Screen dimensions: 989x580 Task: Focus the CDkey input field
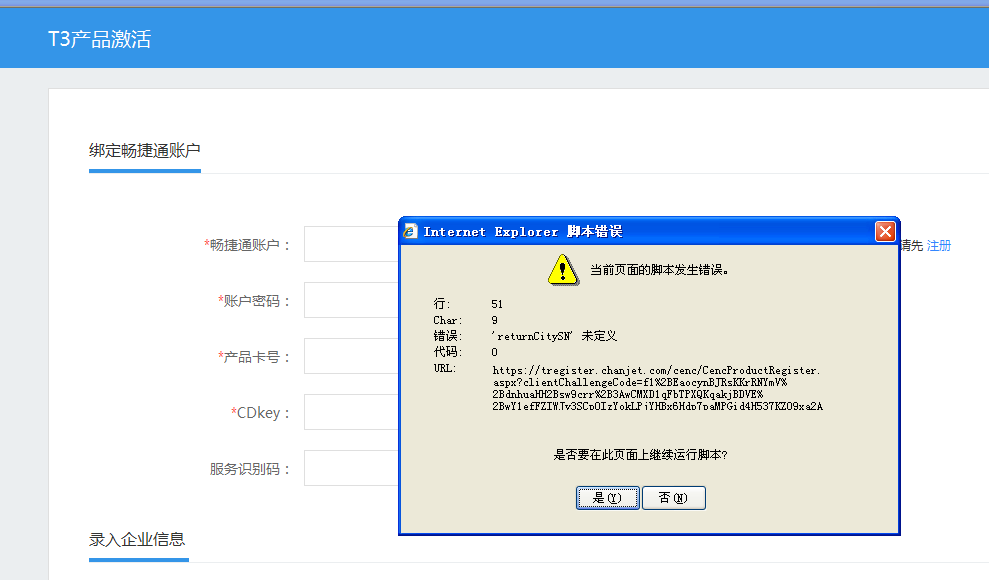point(351,412)
